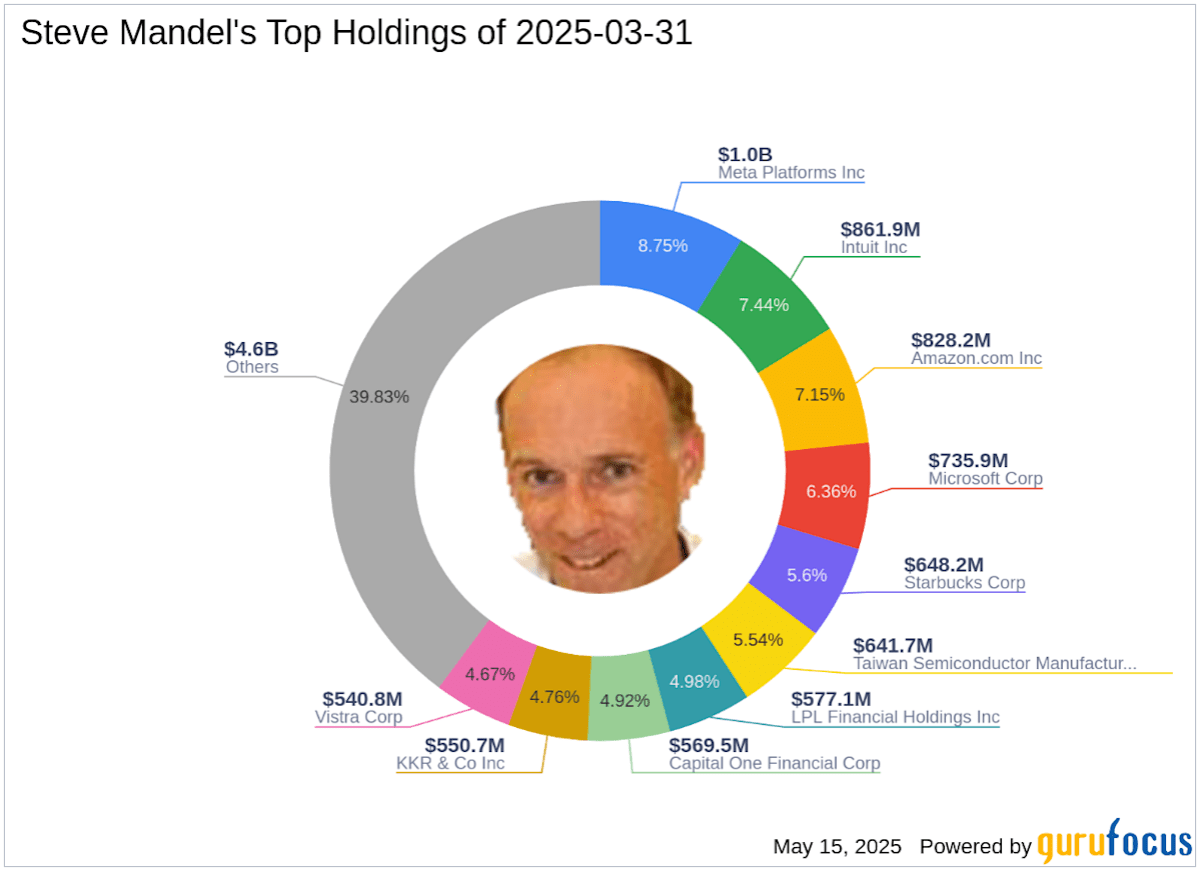The width and height of the screenshot is (1200, 871).
Task: Open the gurufocus logo link
Action: pyautogui.click(x=1114, y=846)
